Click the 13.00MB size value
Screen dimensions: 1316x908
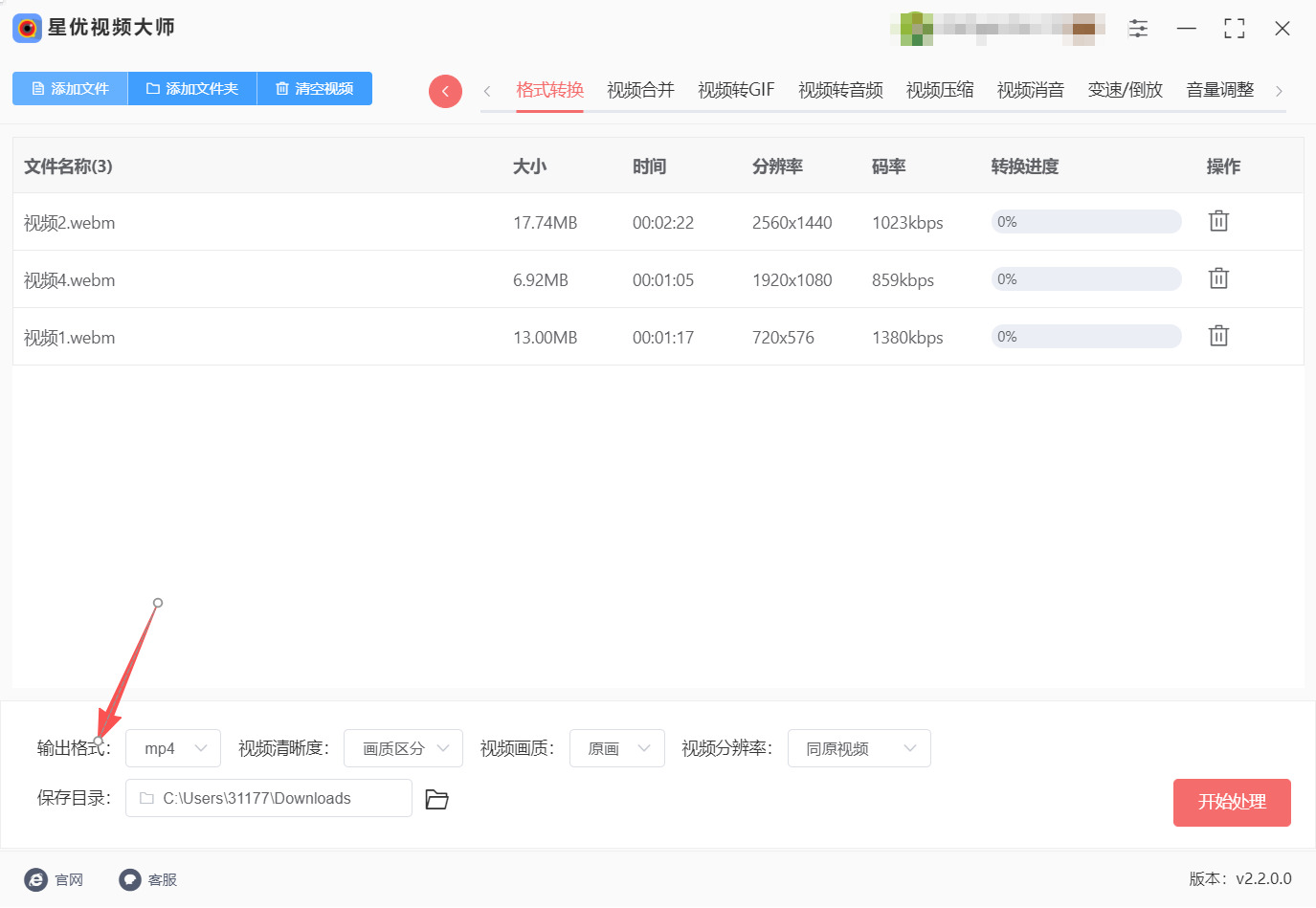pyautogui.click(x=546, y=338)
